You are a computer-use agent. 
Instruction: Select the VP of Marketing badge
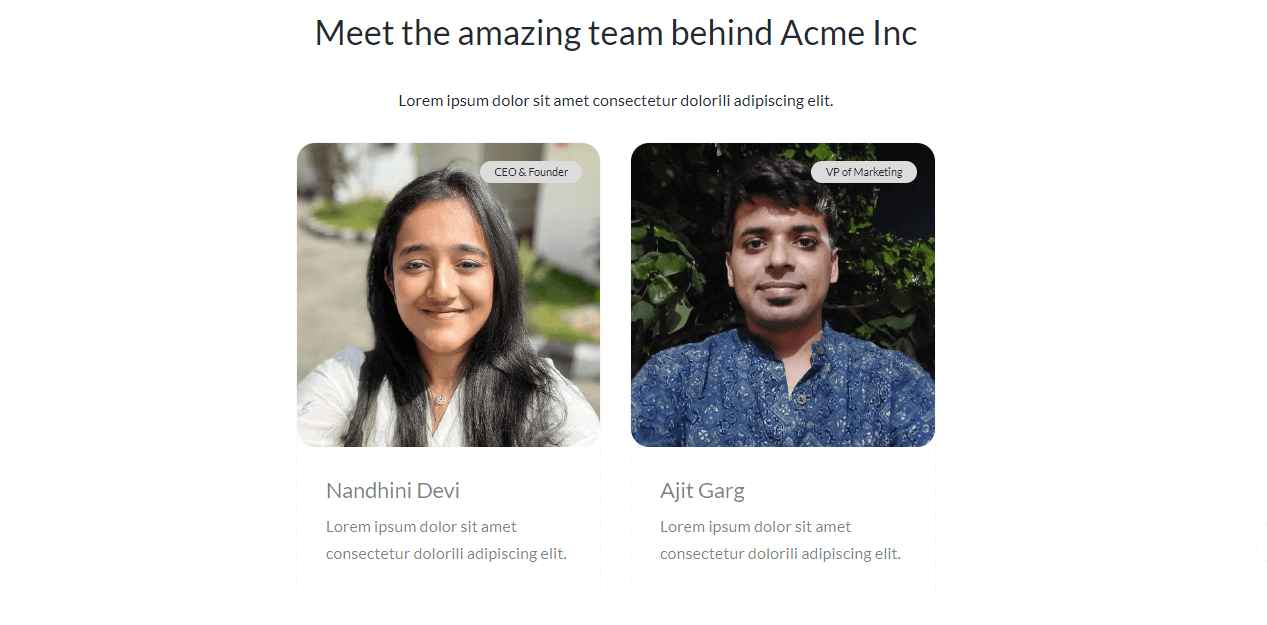point(864,172)
